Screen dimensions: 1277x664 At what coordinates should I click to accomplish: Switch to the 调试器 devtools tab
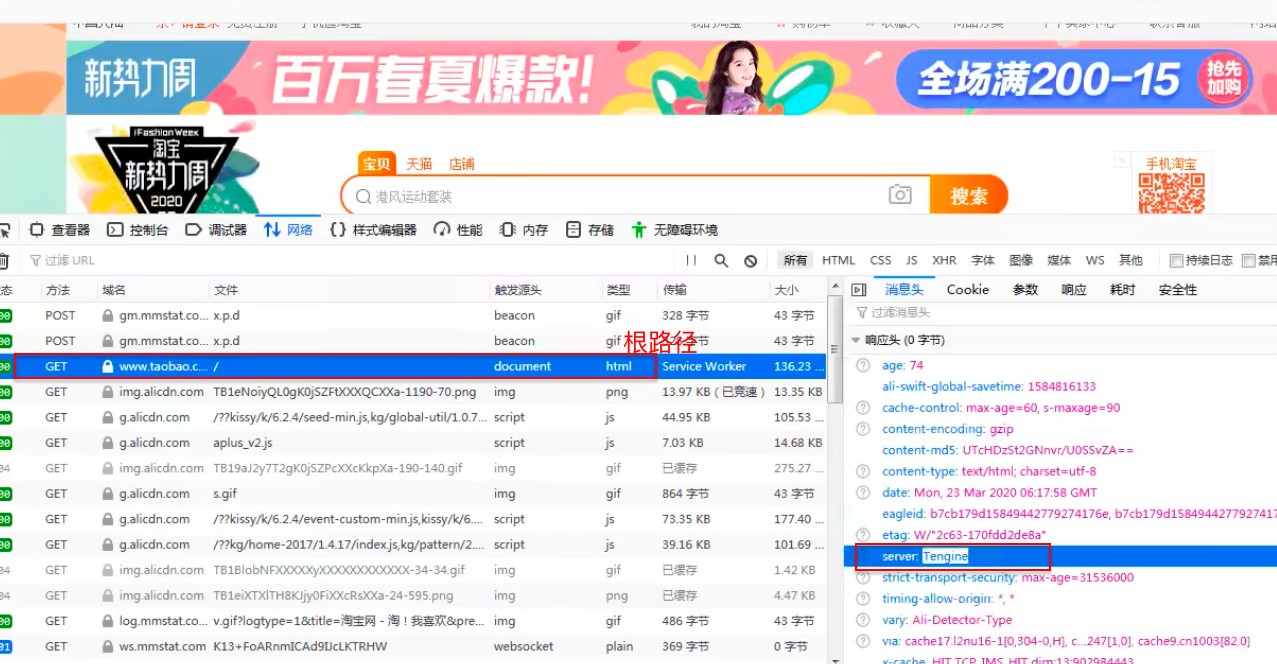tap(216, 230)
